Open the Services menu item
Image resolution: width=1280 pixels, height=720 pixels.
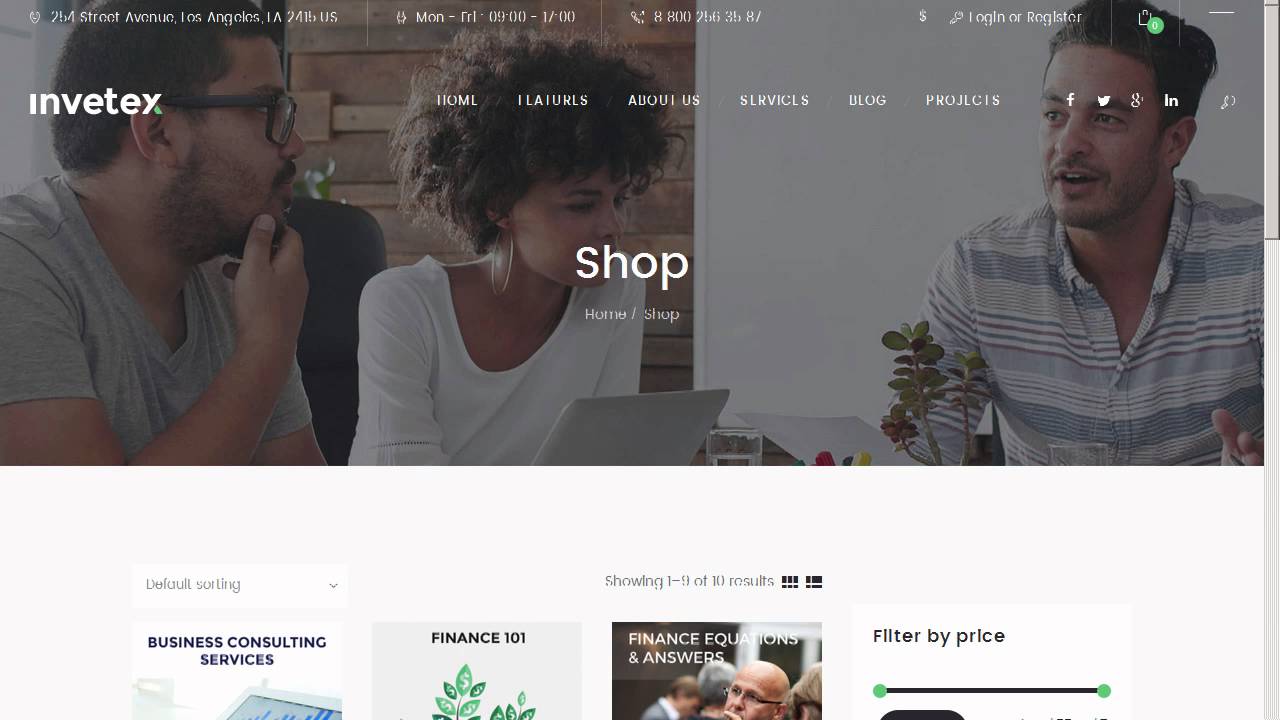(775, 100)
